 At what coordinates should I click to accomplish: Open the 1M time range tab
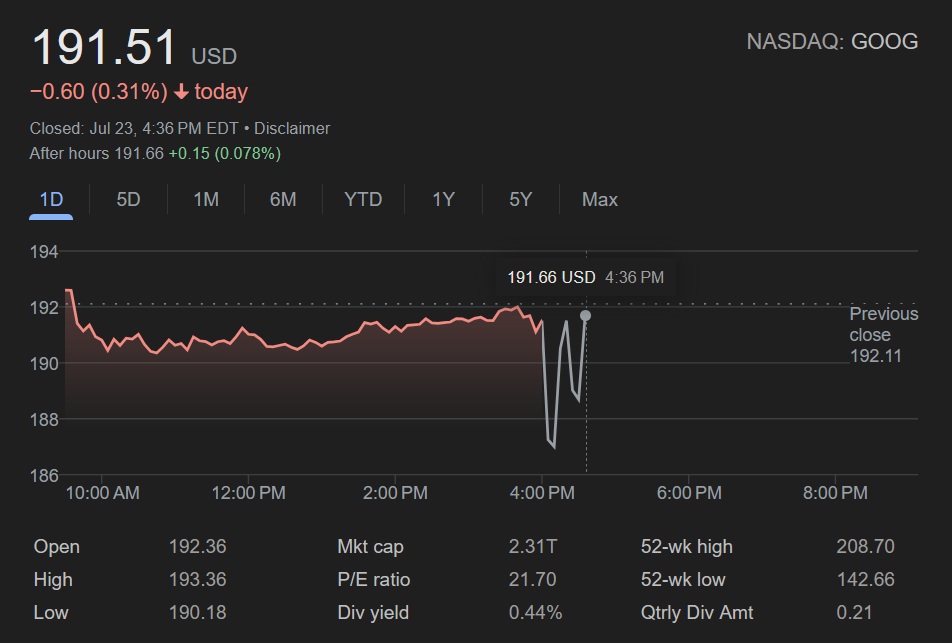[x=205, y=199]
